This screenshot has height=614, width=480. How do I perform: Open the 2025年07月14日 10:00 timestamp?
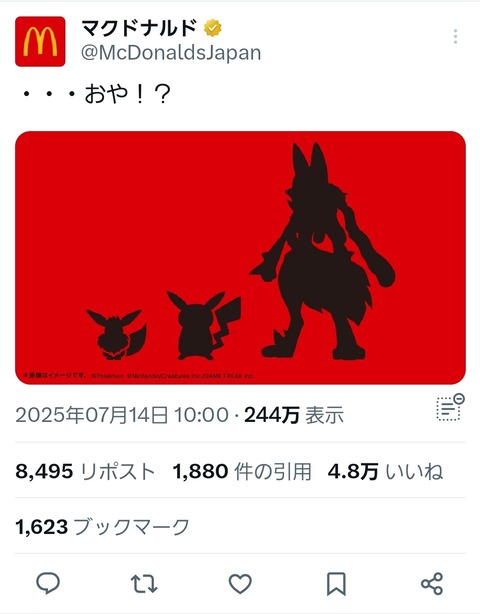(122, 415)
